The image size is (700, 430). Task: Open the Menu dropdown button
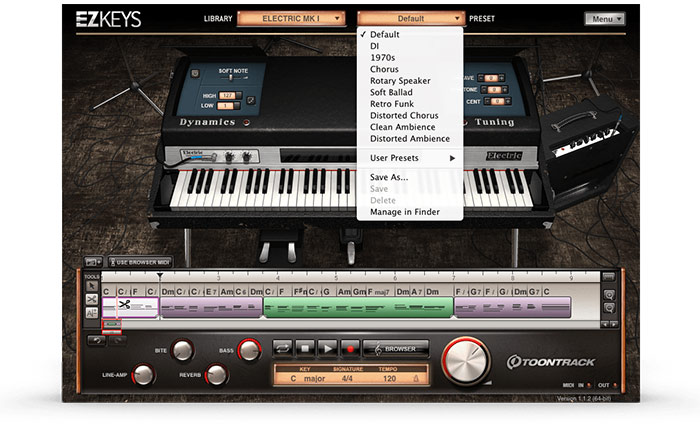coord(605,19)
